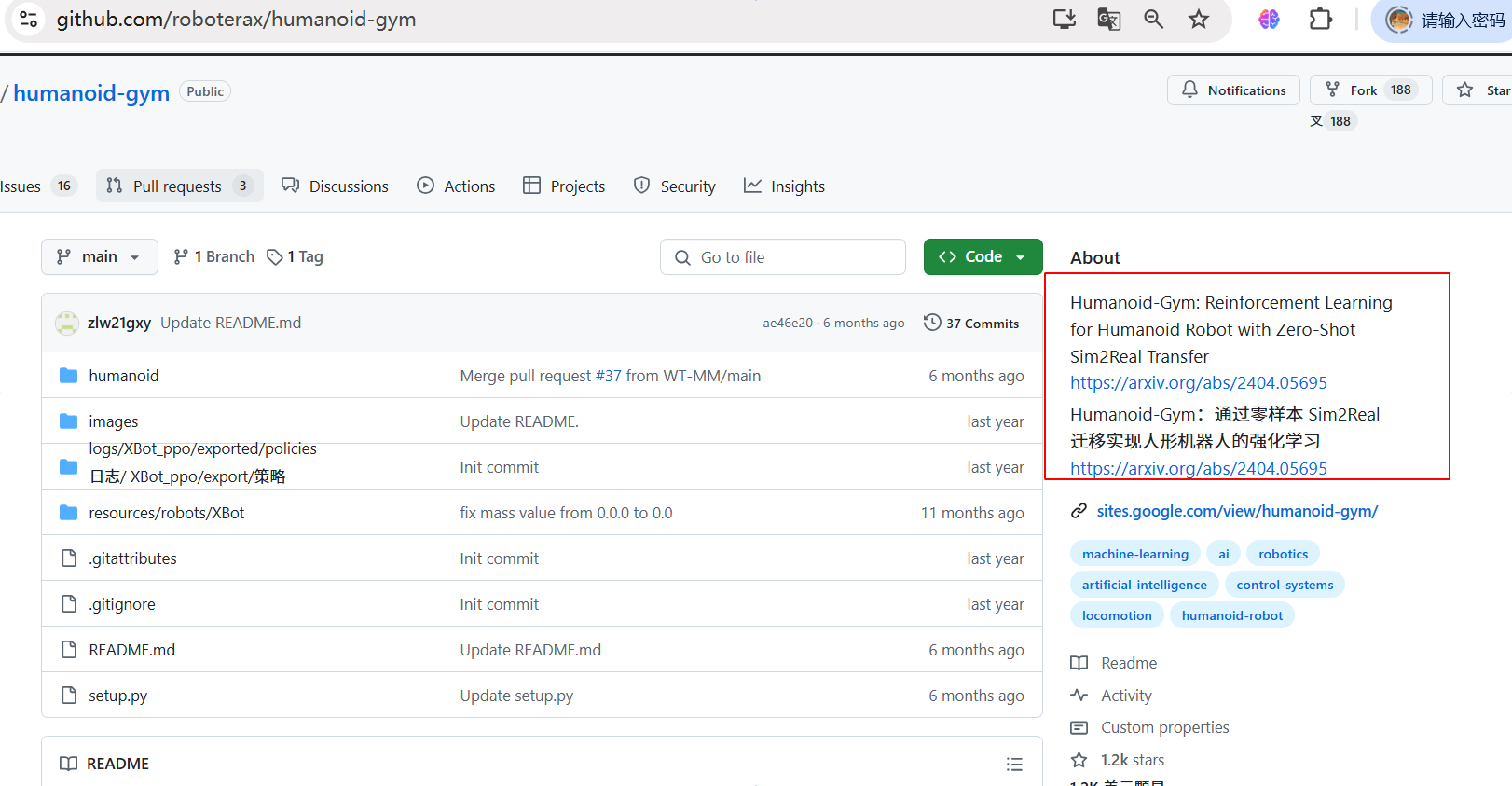View the 1.2k stars link
1512x786 pixels.
[x=1118, y=760]
